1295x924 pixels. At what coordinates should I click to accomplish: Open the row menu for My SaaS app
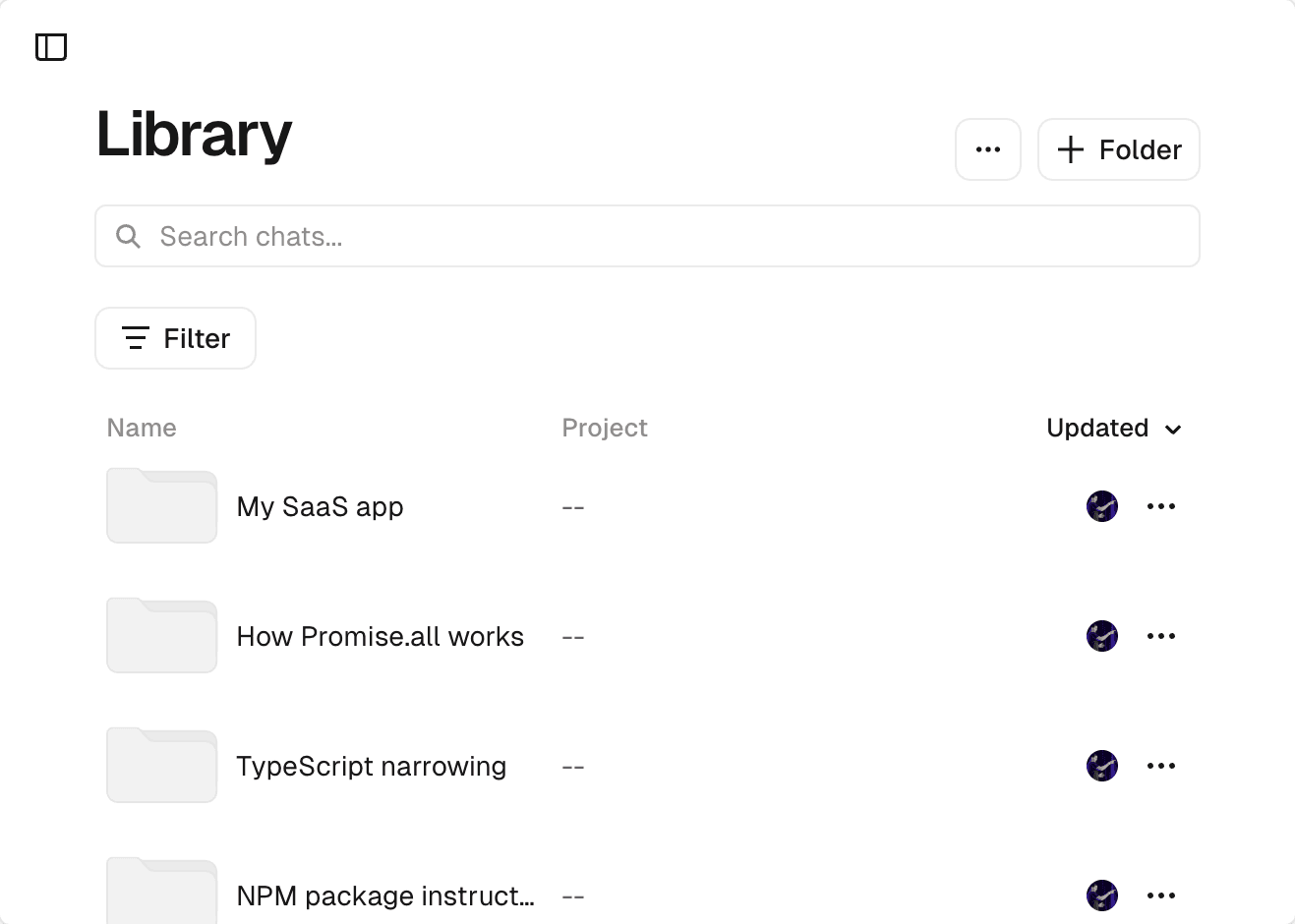point(1161,506)
